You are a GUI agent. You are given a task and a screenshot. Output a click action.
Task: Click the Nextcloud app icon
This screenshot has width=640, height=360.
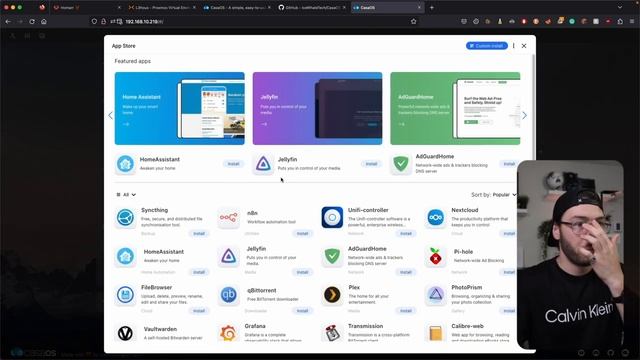click(x=436, y=218)
